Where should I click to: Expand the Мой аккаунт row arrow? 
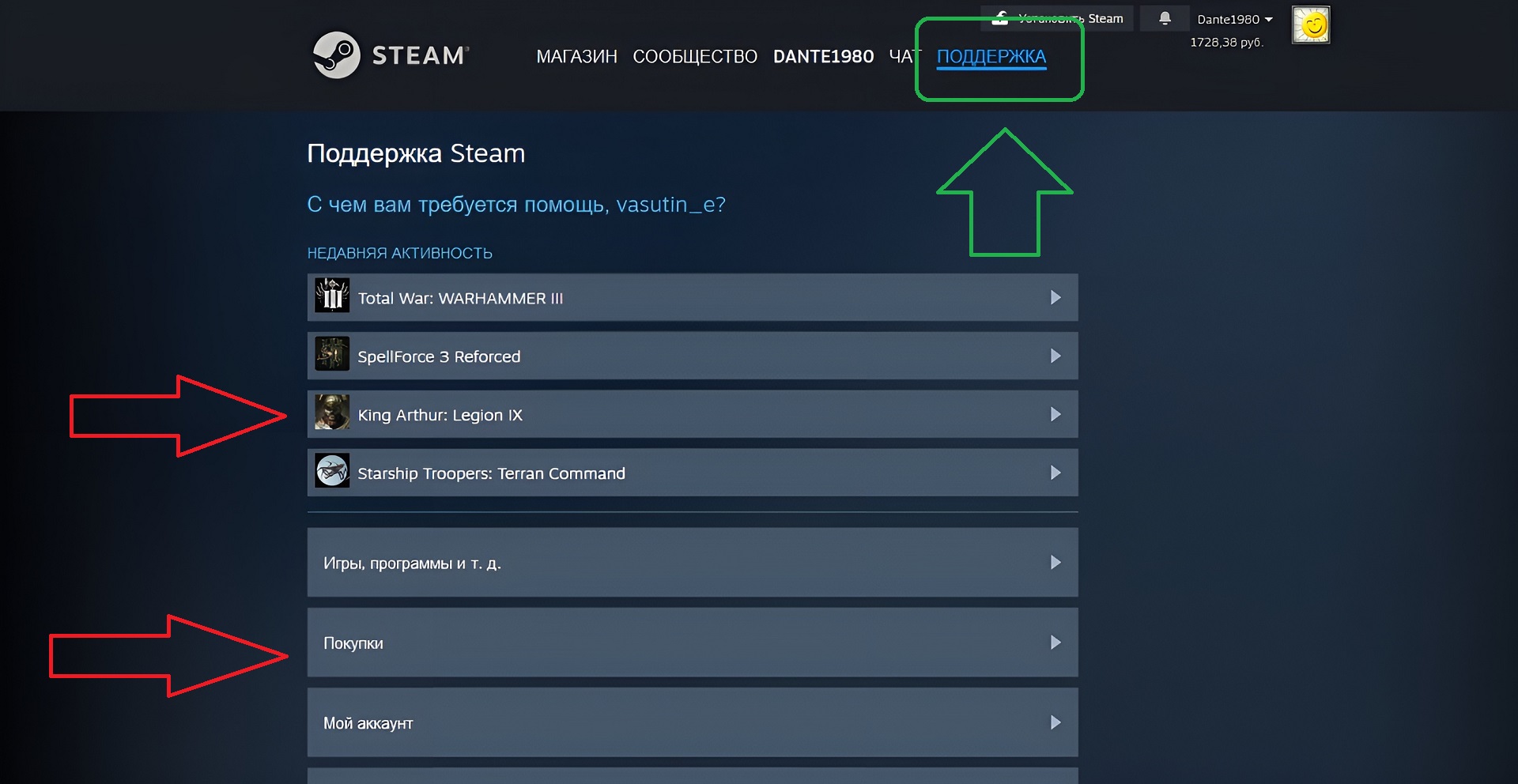[1055, 722]
